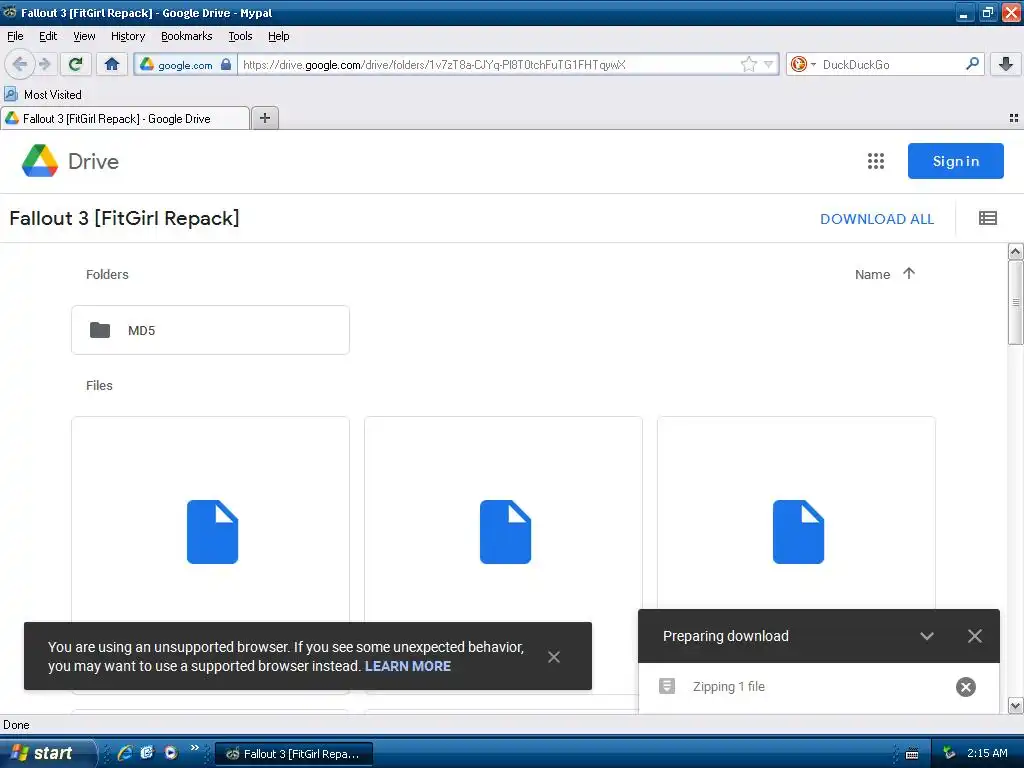Go back with the browser back arrow
This screenshot has height=768, width=1024.
coord(19,64)
